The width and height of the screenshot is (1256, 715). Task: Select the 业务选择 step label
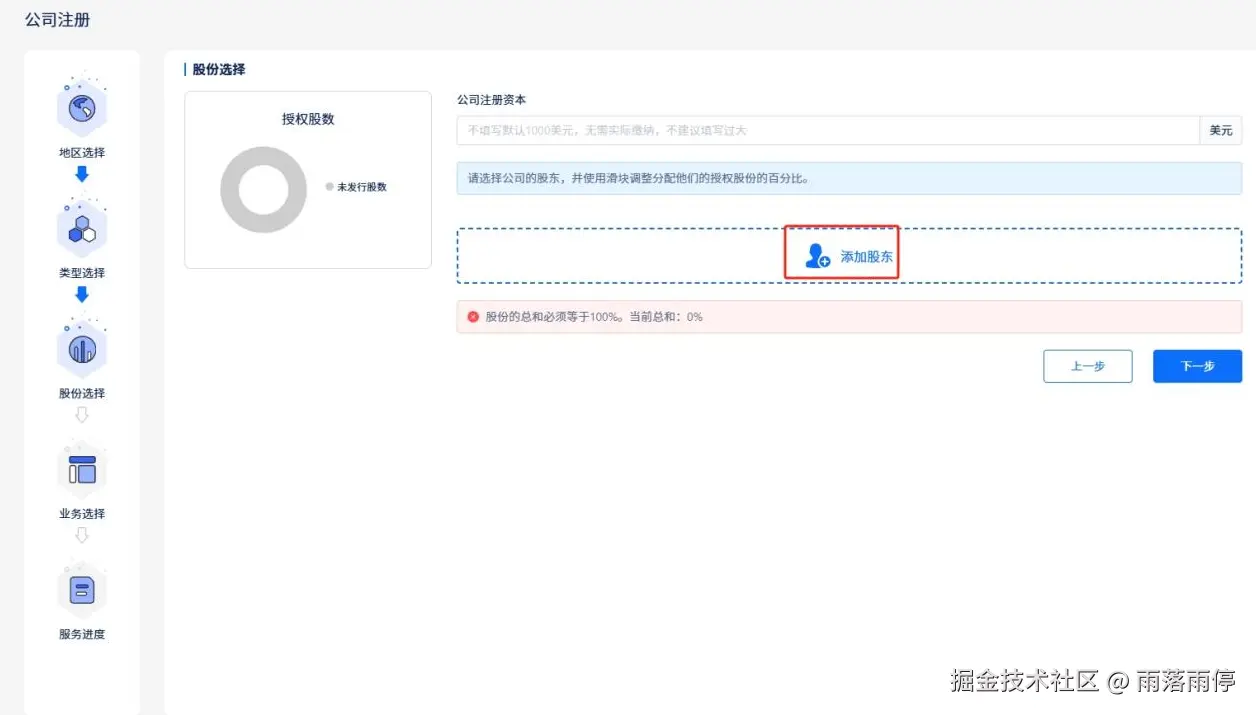click(x=82, y=514)
